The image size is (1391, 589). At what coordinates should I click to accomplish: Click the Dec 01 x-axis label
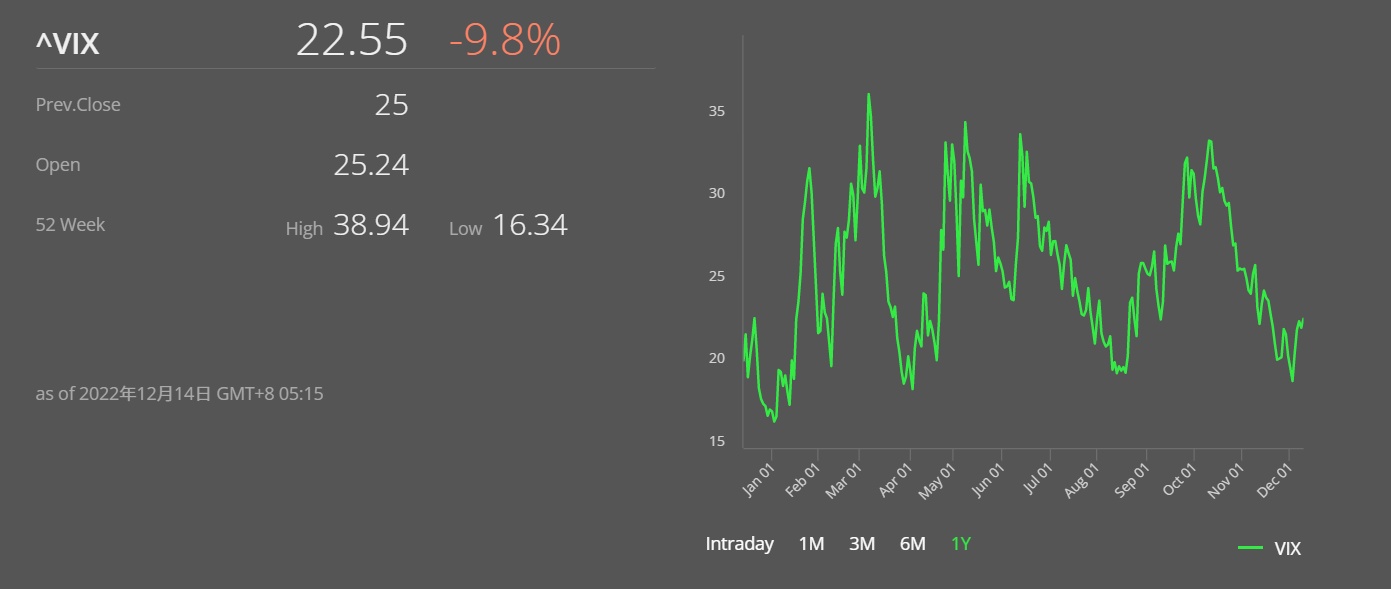1277,478
